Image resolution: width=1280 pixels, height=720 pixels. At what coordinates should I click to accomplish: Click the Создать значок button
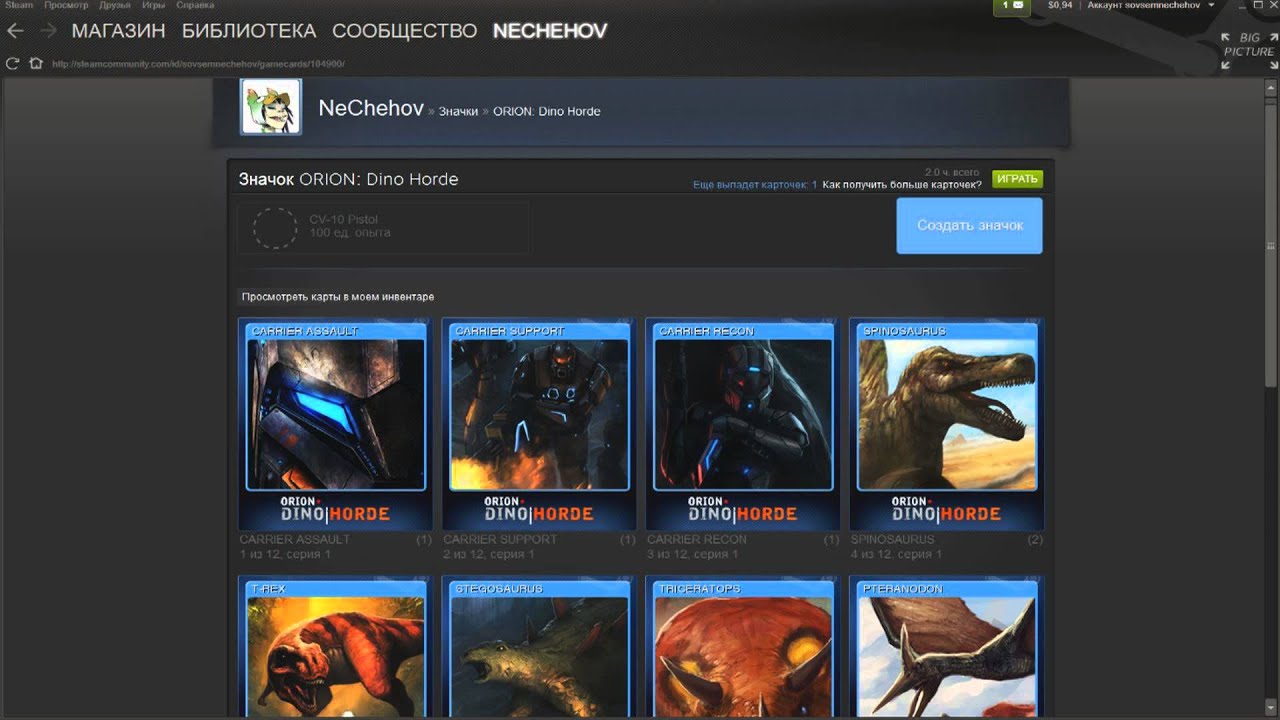pos(969,225)
